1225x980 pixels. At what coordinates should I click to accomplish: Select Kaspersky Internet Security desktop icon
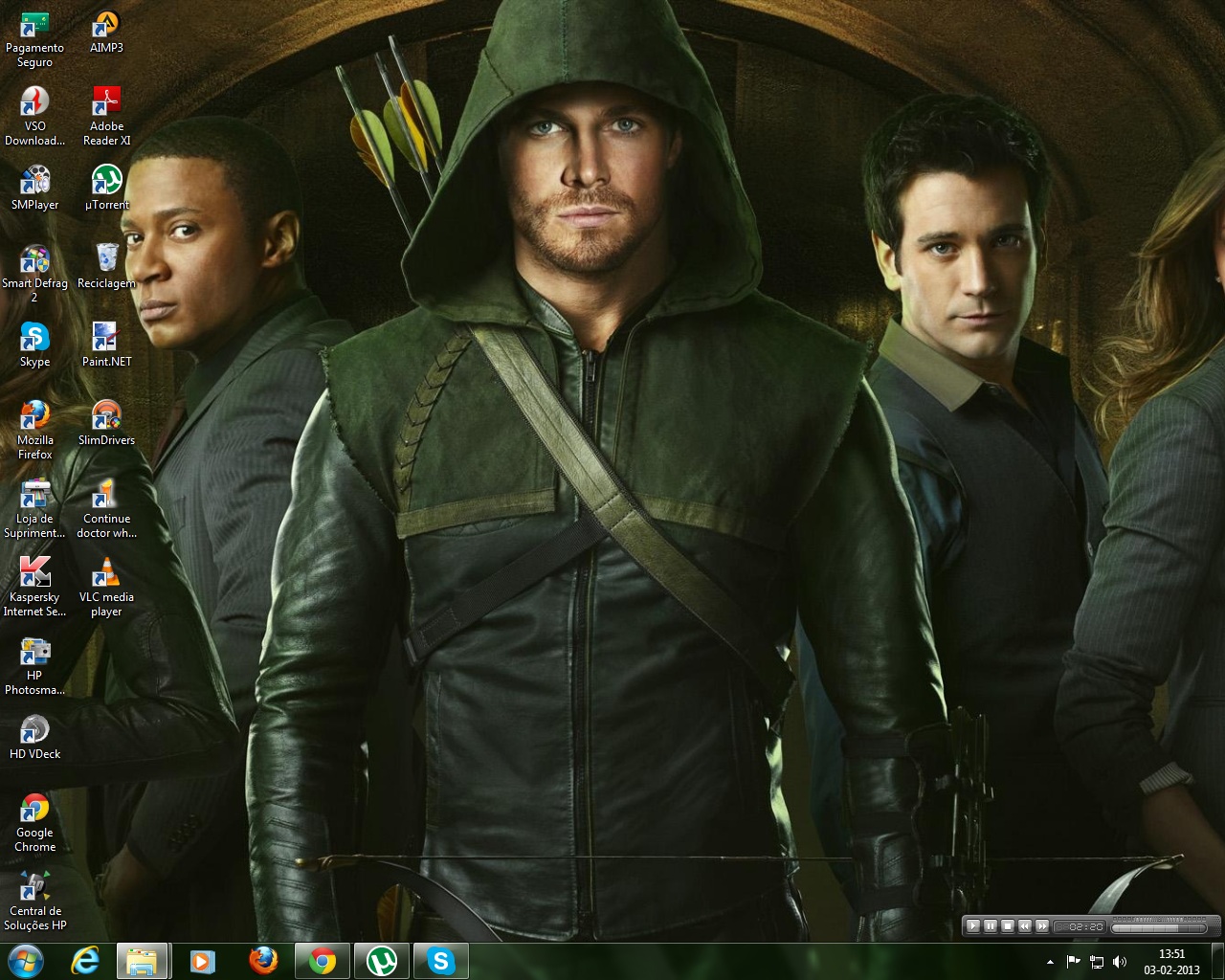pyautogui.click(x=34, y=589)
